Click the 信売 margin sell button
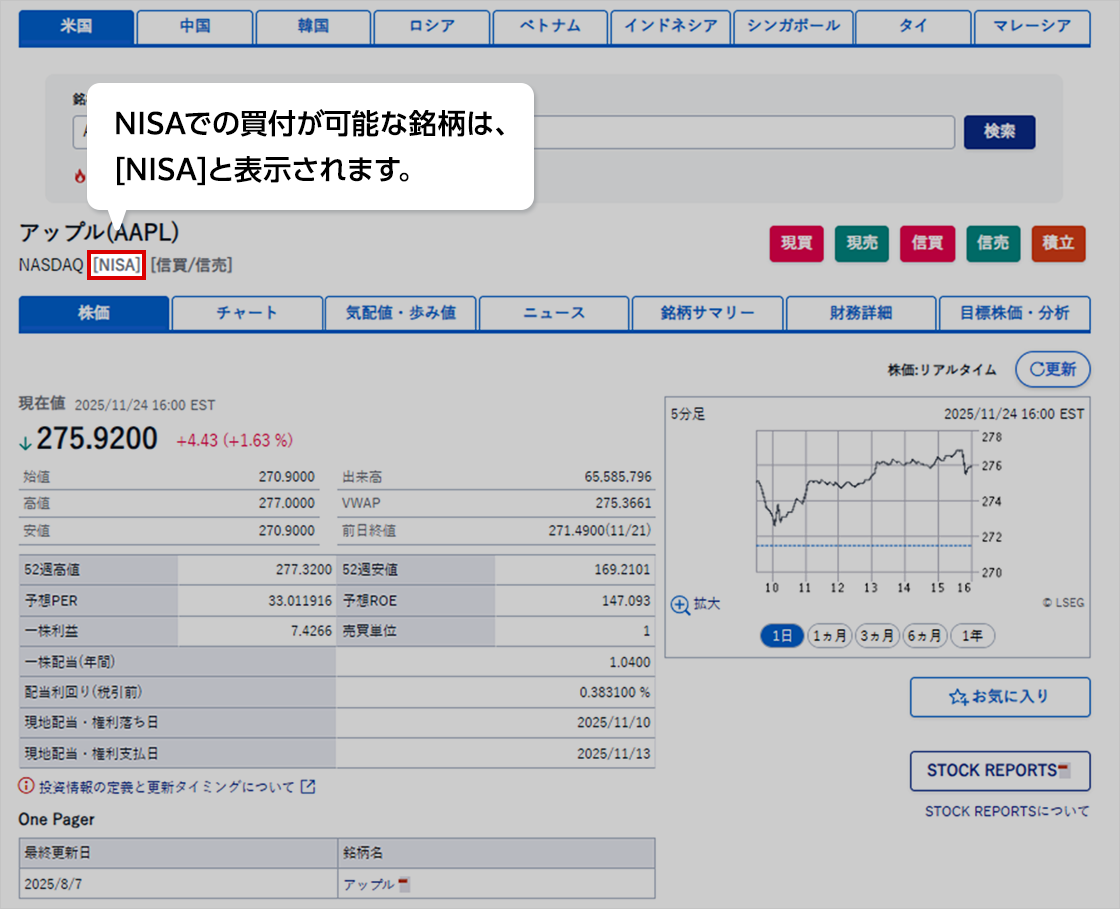The width and height of the screenshot is (1120, 909). coord(993,243)
